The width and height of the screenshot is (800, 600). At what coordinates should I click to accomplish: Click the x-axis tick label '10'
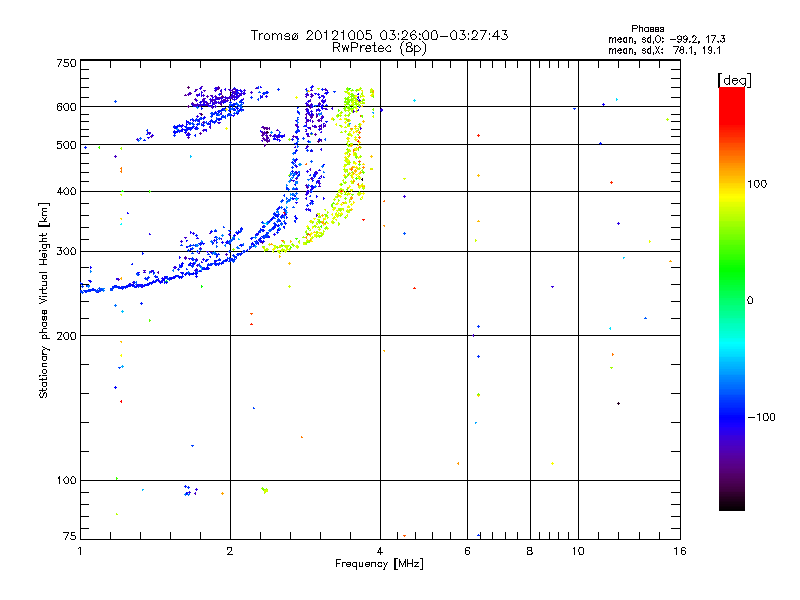click(578, 551)
